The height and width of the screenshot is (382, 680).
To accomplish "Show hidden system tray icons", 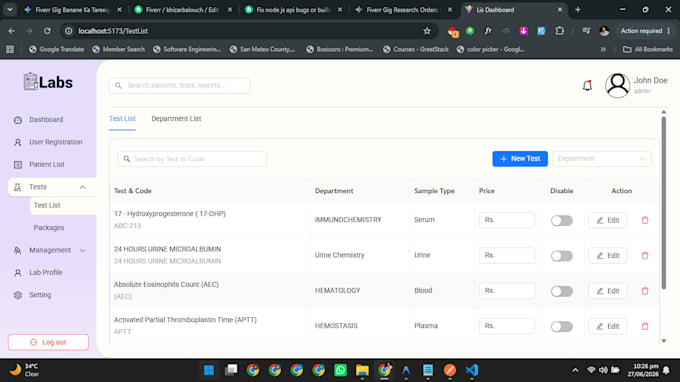I will (x=575, y=370).
